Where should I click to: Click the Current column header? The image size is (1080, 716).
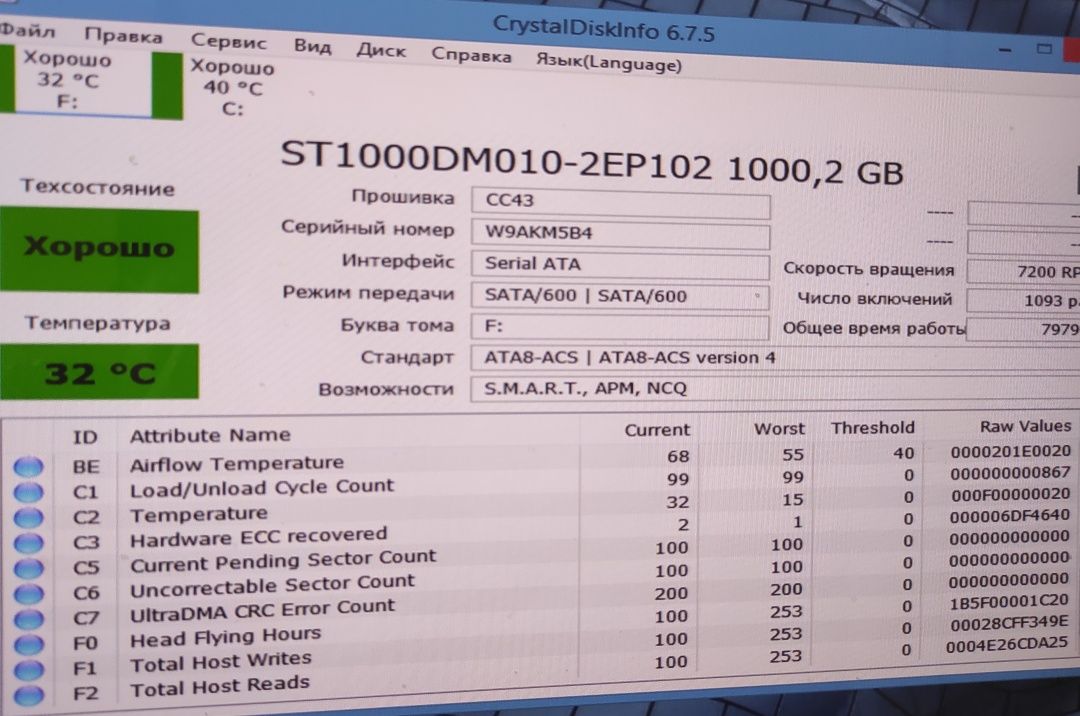[656, 430]
